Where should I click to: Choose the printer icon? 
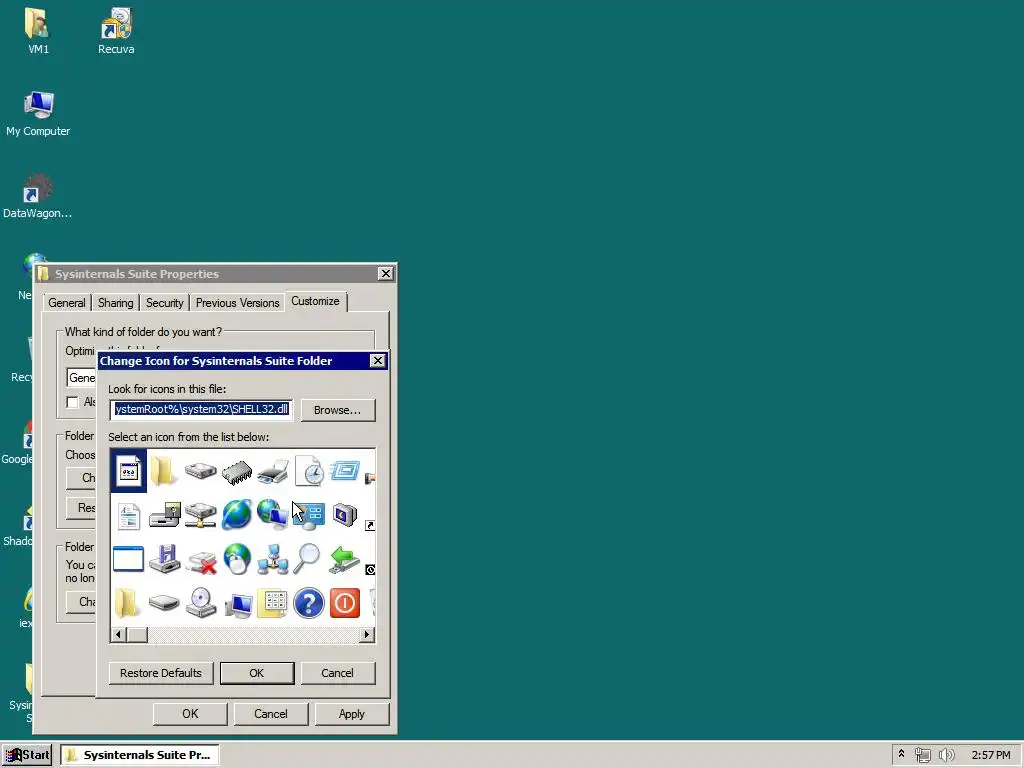coord(273,471)
